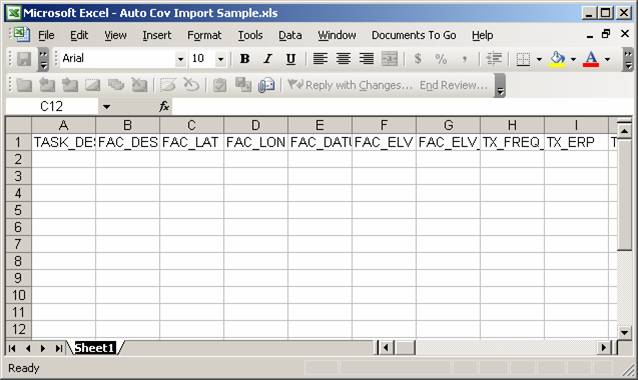Viewport: 638px width, 380px height.
Task: Click into the formula bar
Action: [403, 107]
